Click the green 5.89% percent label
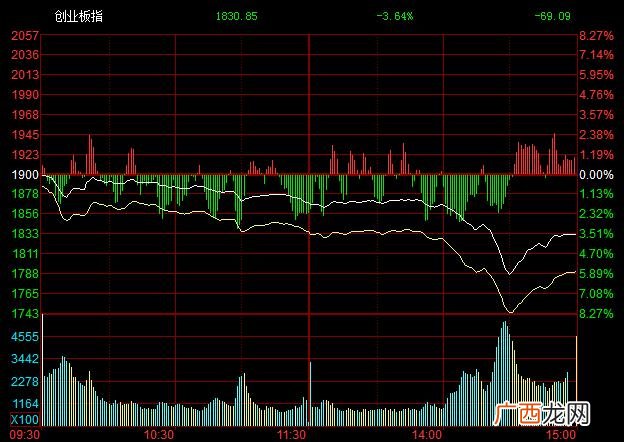 coord(596,274)
